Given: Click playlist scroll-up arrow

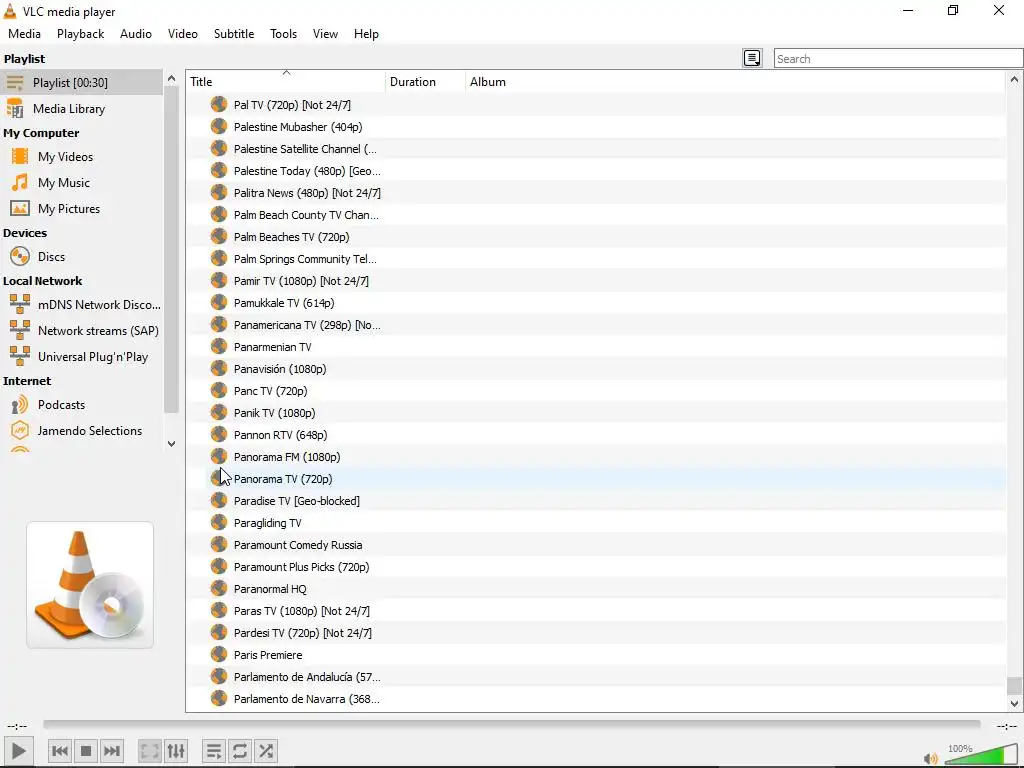Looking at the screenshot, I should click(1014, 80).
